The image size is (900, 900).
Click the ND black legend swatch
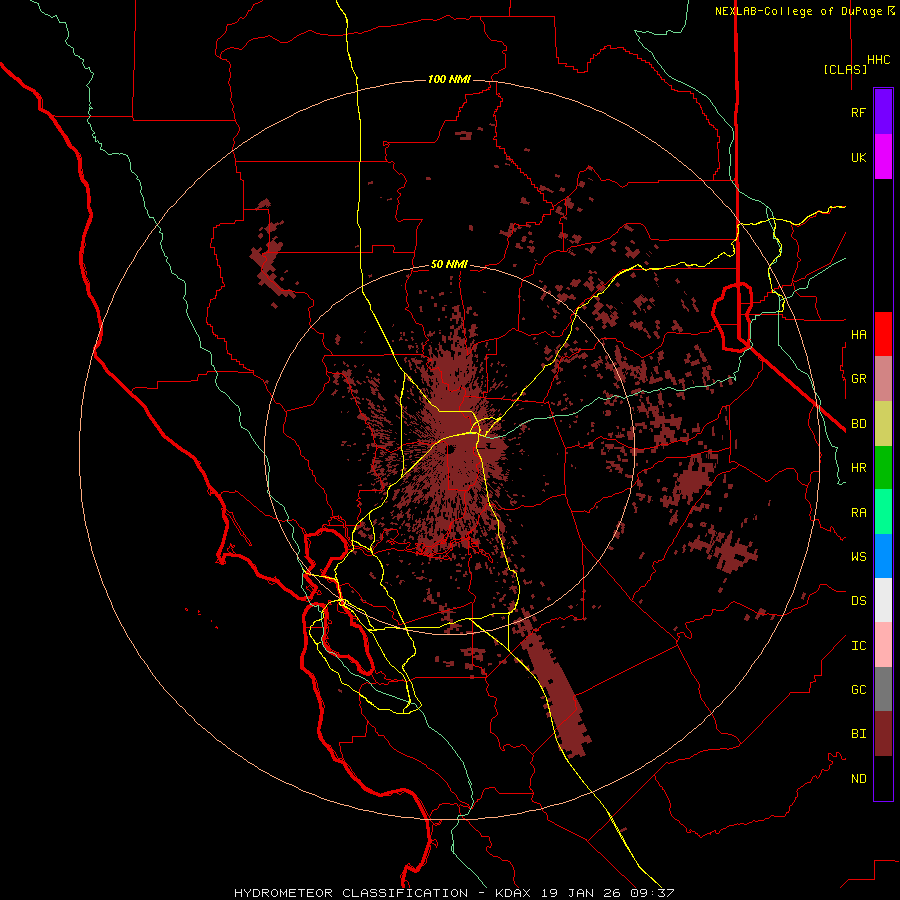click(x=883, y=778)
